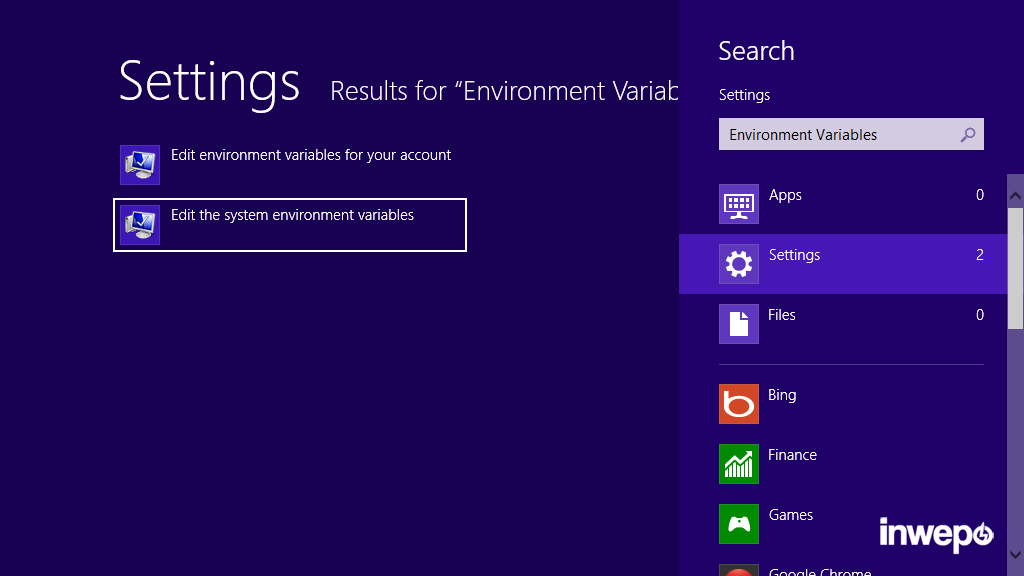Open Edit environment variables for your account

311,155
